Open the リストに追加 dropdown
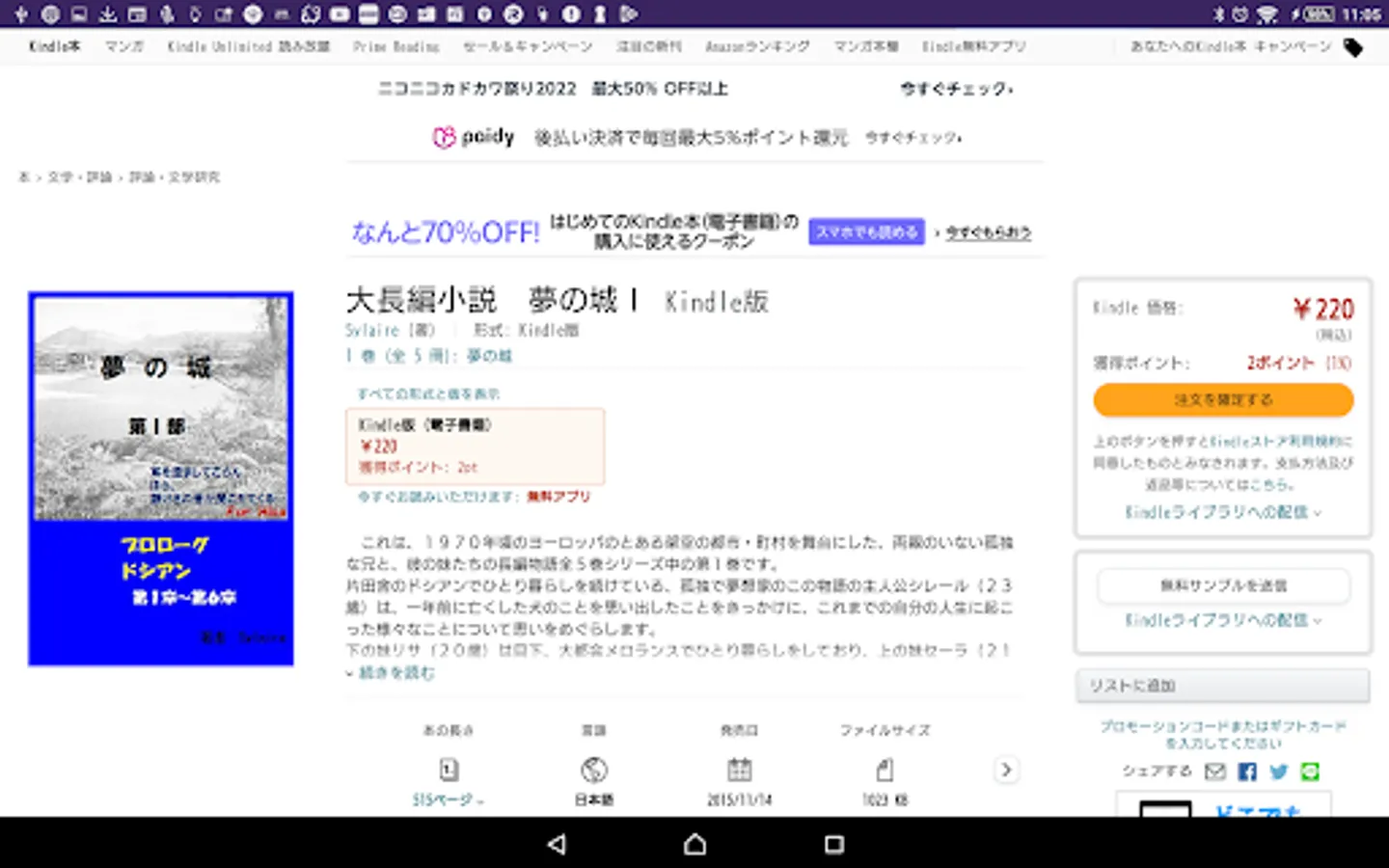Image resolution: width=1389 pixels, height=868 pixels. pos(1222,686)
